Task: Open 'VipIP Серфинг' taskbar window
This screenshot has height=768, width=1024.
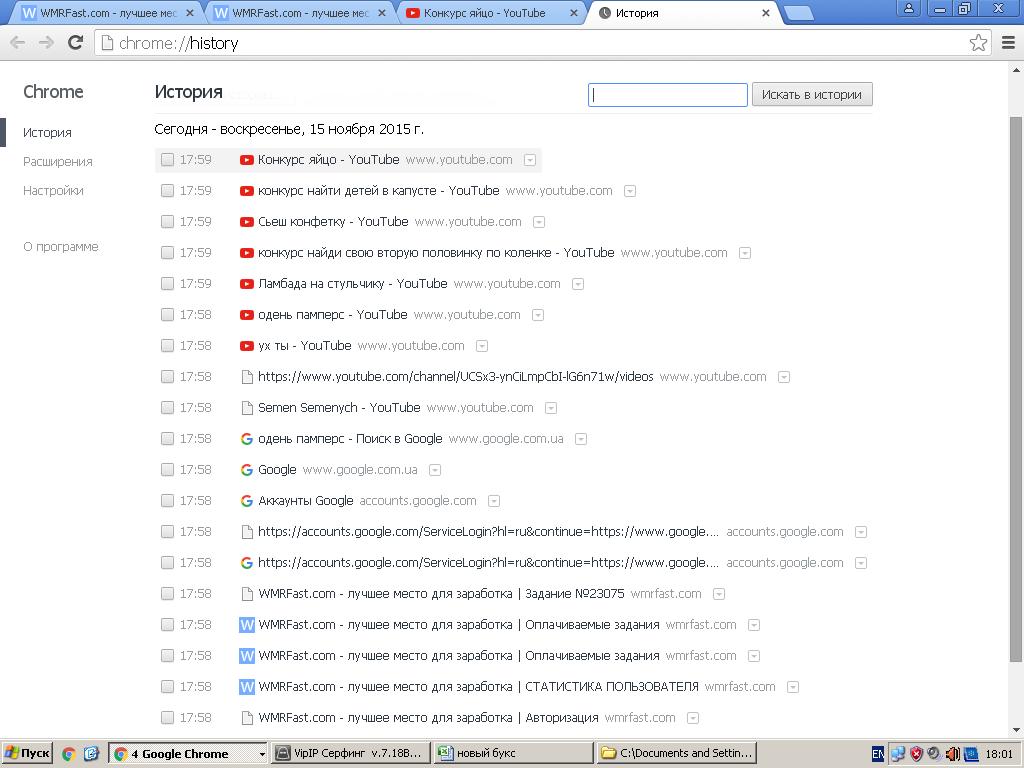Action: [x=351, y=754]
